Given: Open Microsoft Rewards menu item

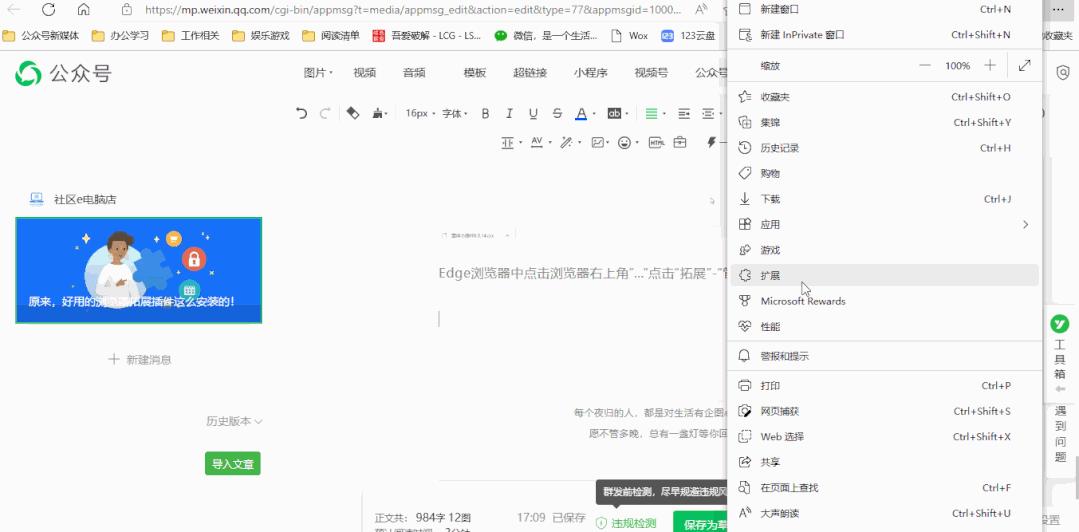Looking at the screenshot, I should [x=884, y=301].
